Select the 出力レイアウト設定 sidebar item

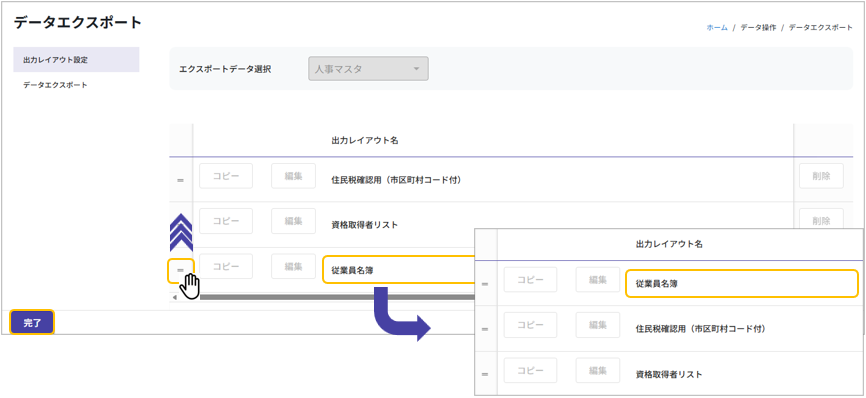pos(76,60)
